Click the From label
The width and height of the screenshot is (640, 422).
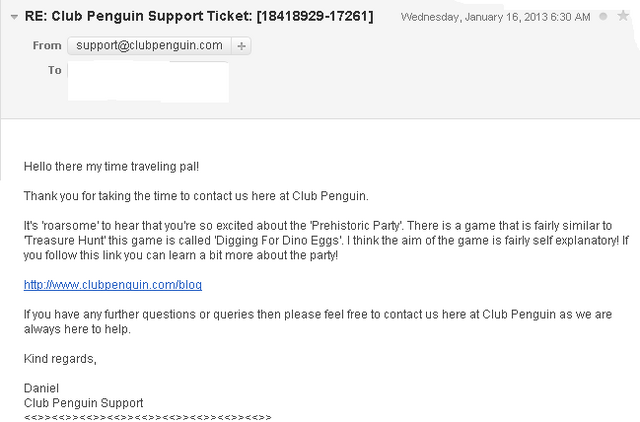click(x=47, y=45)
